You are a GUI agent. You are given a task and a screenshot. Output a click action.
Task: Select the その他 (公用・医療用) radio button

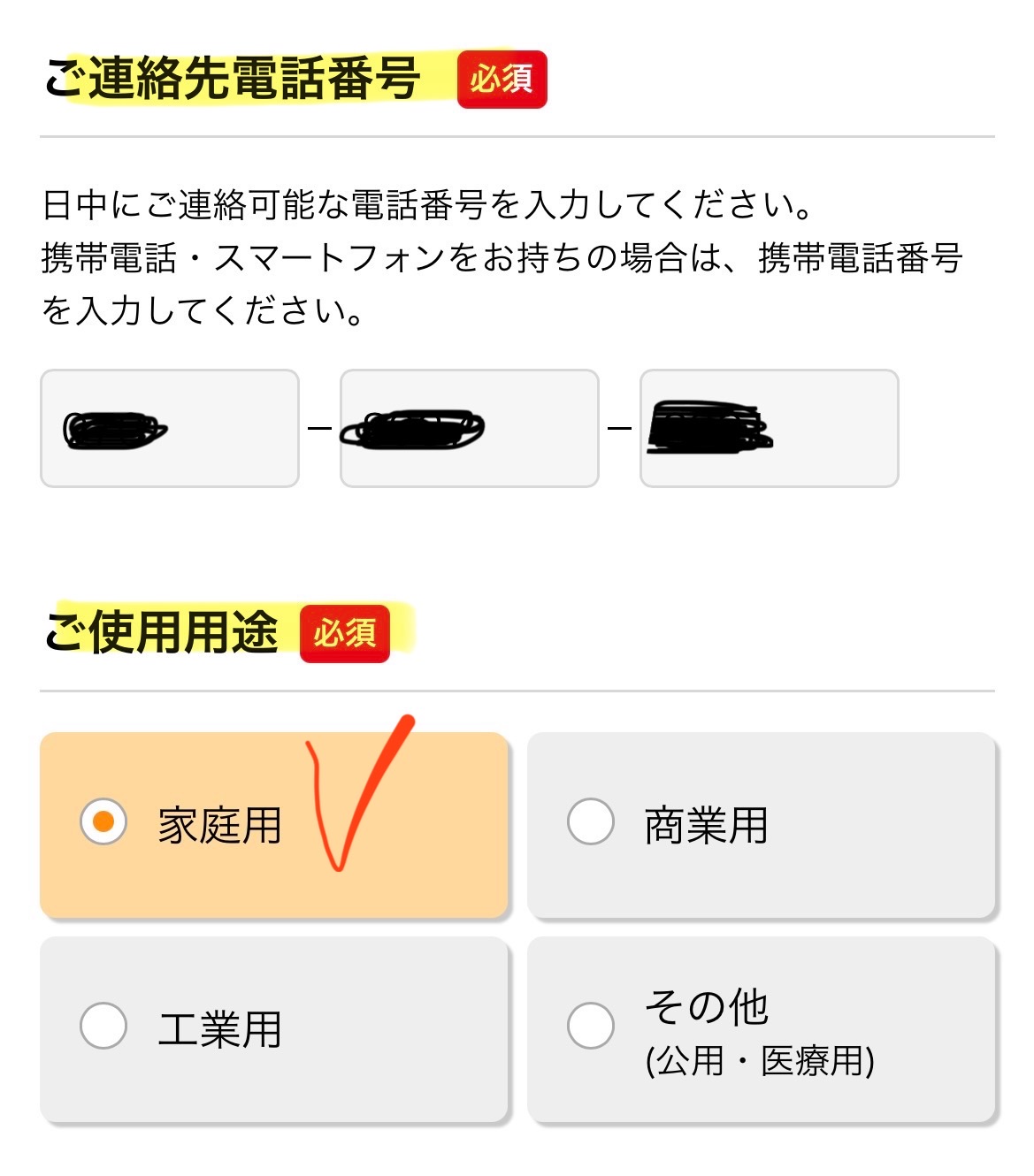tap(591, 1026)
